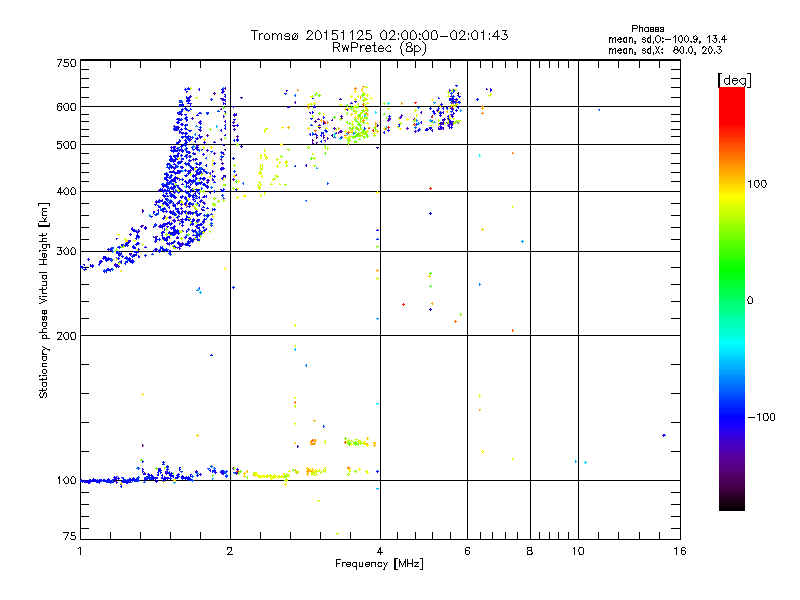
Task: Click the colorbar tick label '0'
Action: (x=750, y=300)
